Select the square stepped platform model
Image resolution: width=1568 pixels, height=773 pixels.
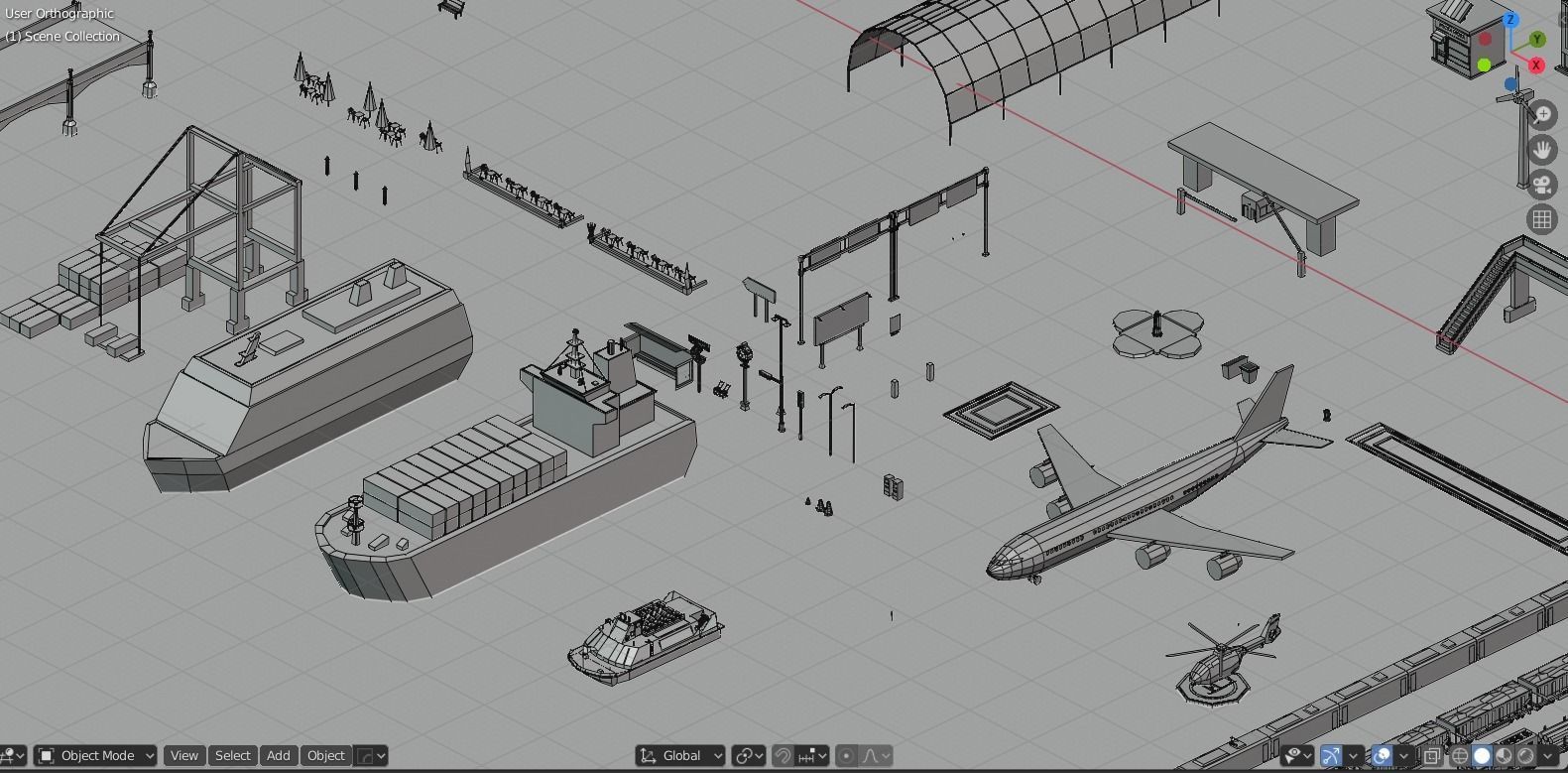point(1001,409)
